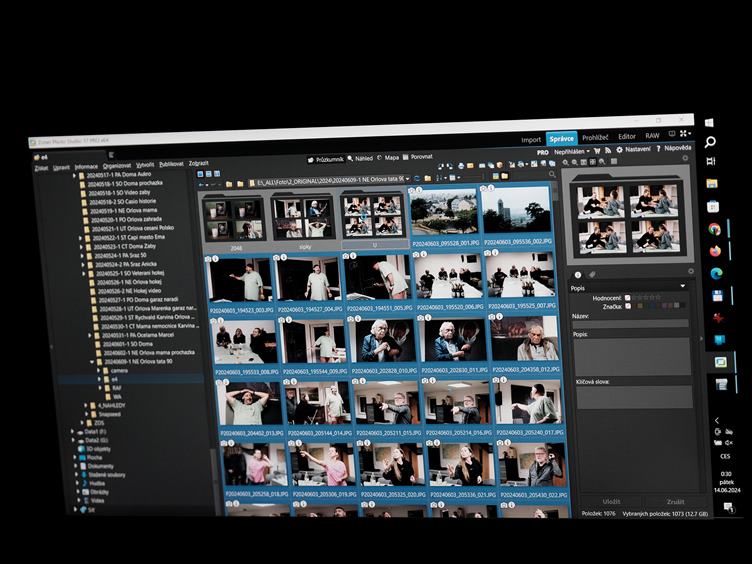Image resolution: width=752 pixels, height=564 pixels.
Task: Click the printer icon in toolbar
Action: (460, 166)
